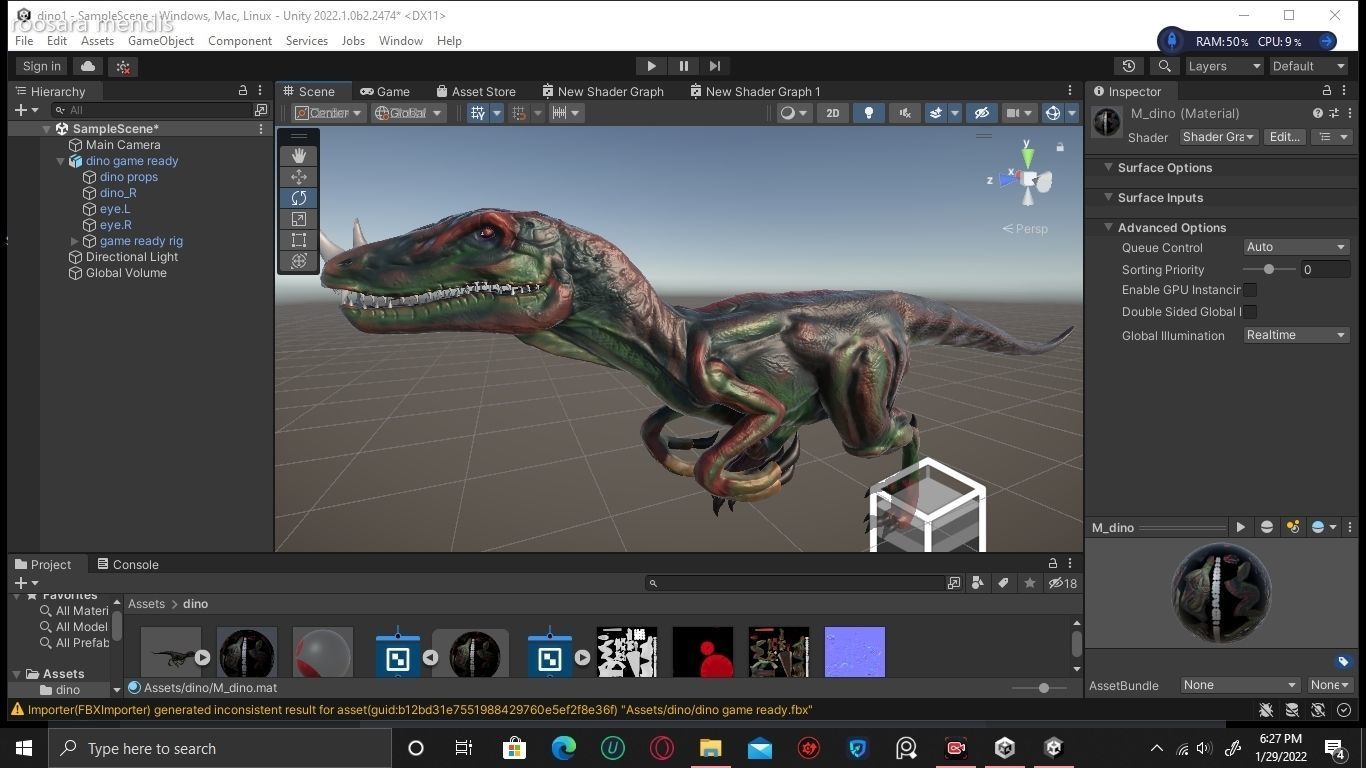Select the Rotate tool

click(x=298, y=198)
